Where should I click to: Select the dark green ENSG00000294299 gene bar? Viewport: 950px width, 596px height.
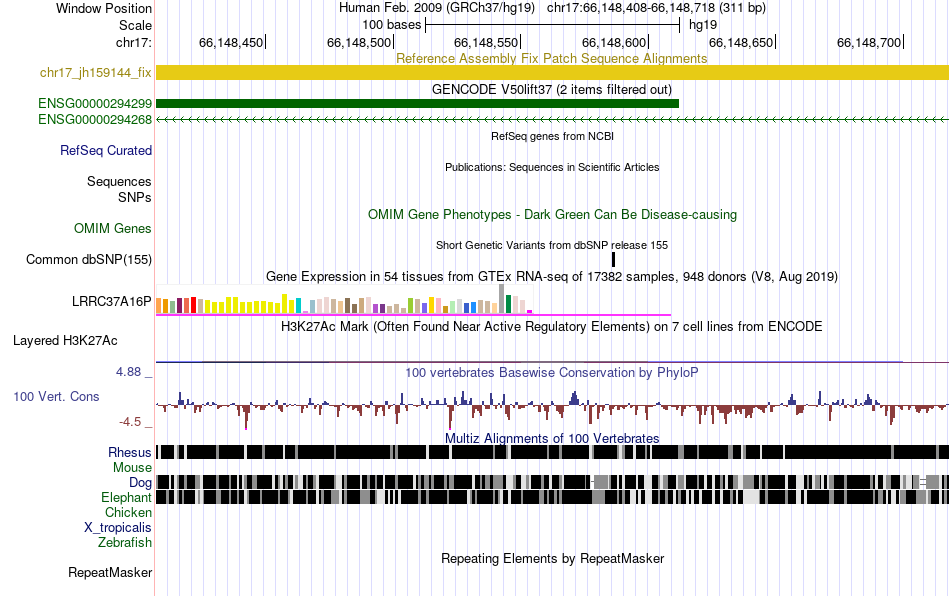417,104
